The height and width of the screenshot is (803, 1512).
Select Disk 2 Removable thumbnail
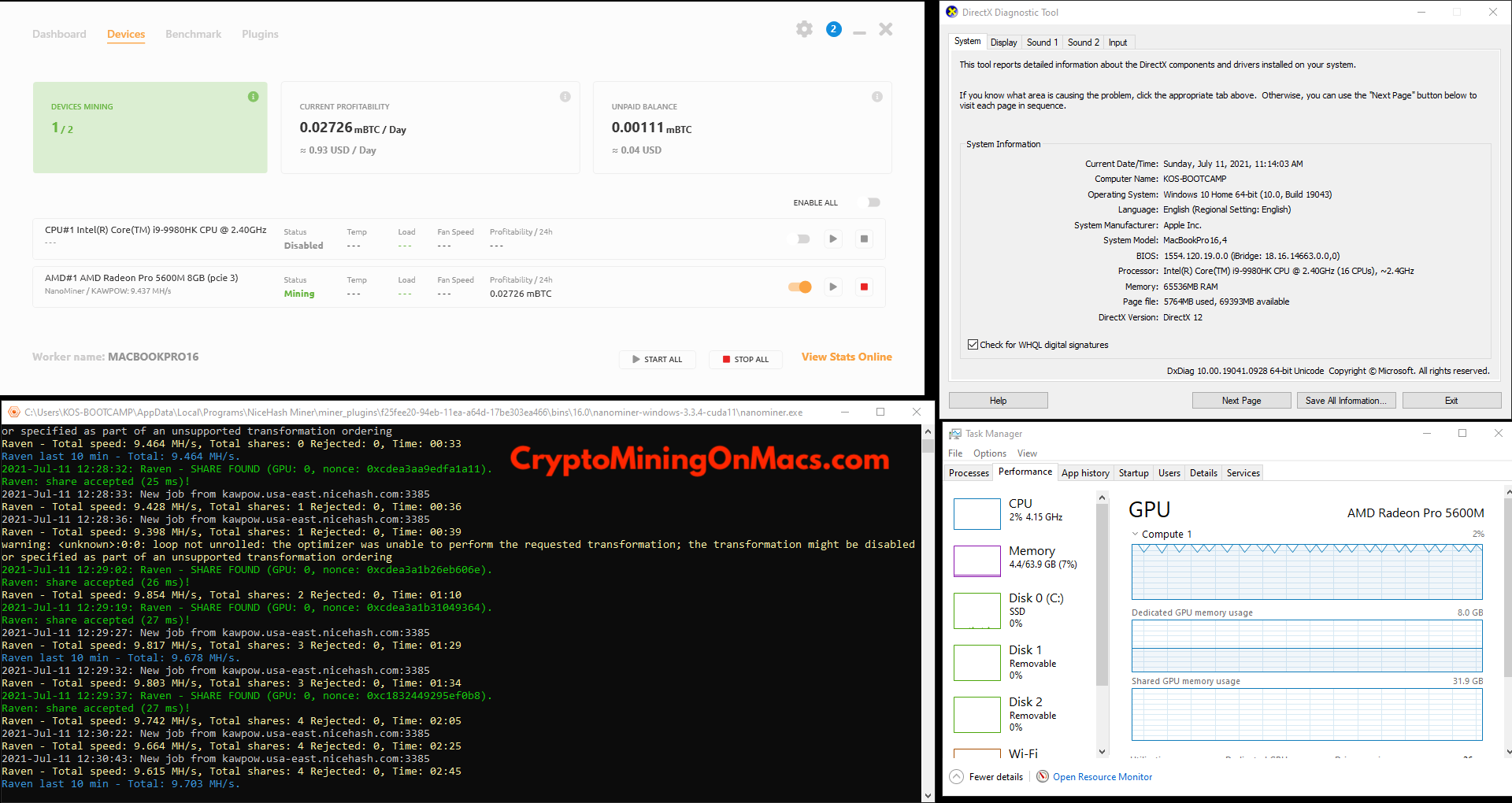tap(977, 715)
